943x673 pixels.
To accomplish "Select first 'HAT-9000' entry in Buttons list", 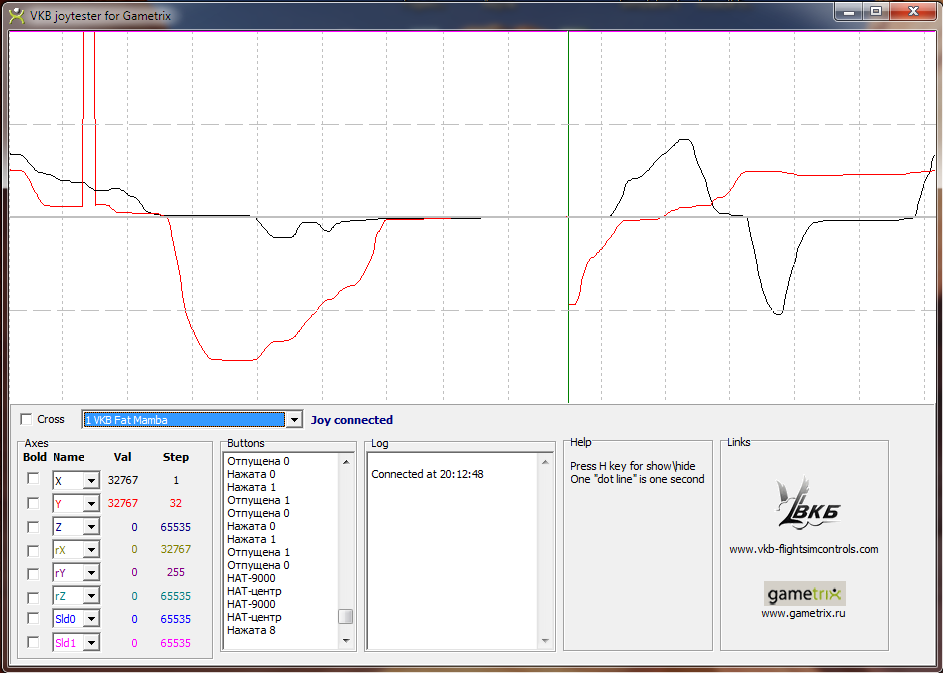I will (251, 578).
